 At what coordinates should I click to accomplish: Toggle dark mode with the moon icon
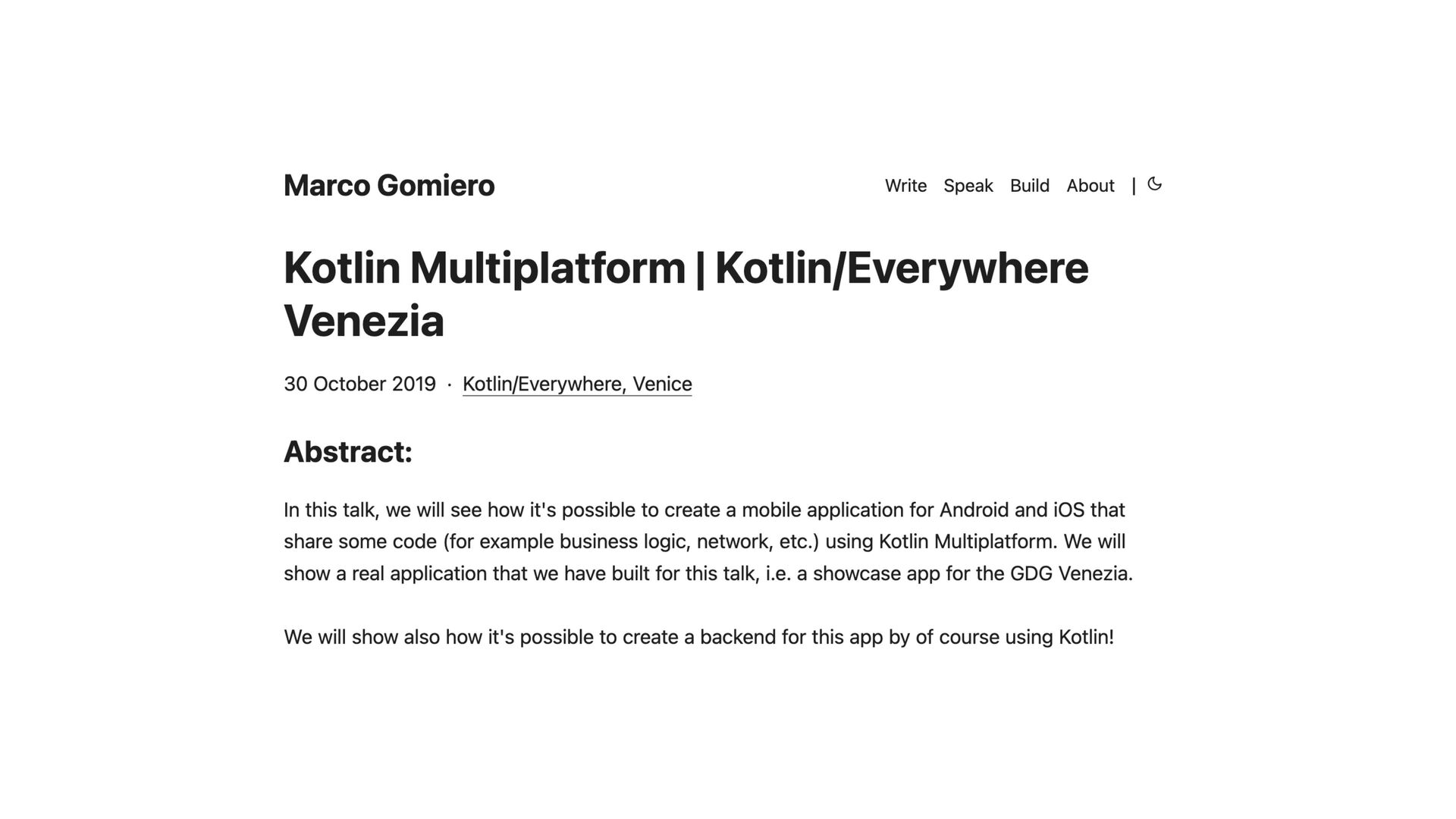pyautogui.click(x=1154, y=184)
